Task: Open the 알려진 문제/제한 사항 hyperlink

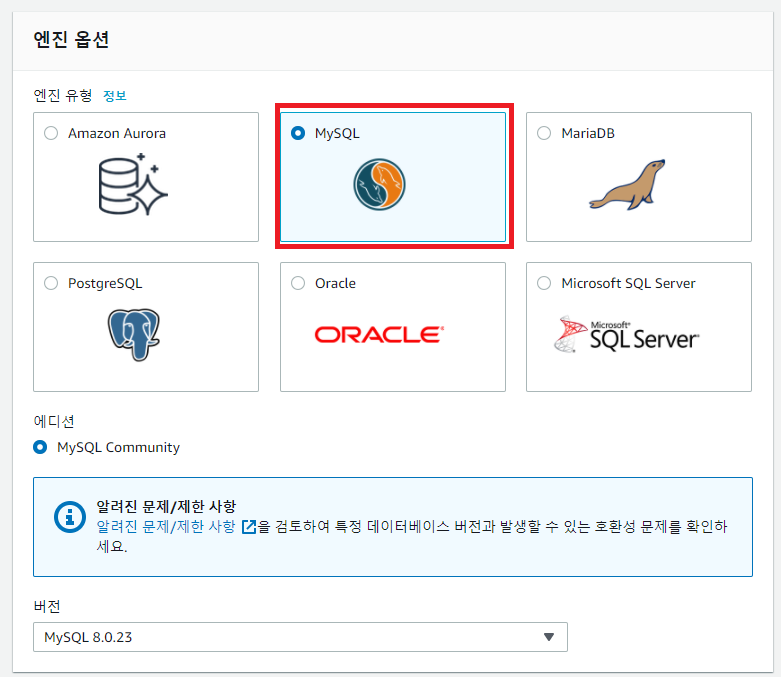Action: 166,527
